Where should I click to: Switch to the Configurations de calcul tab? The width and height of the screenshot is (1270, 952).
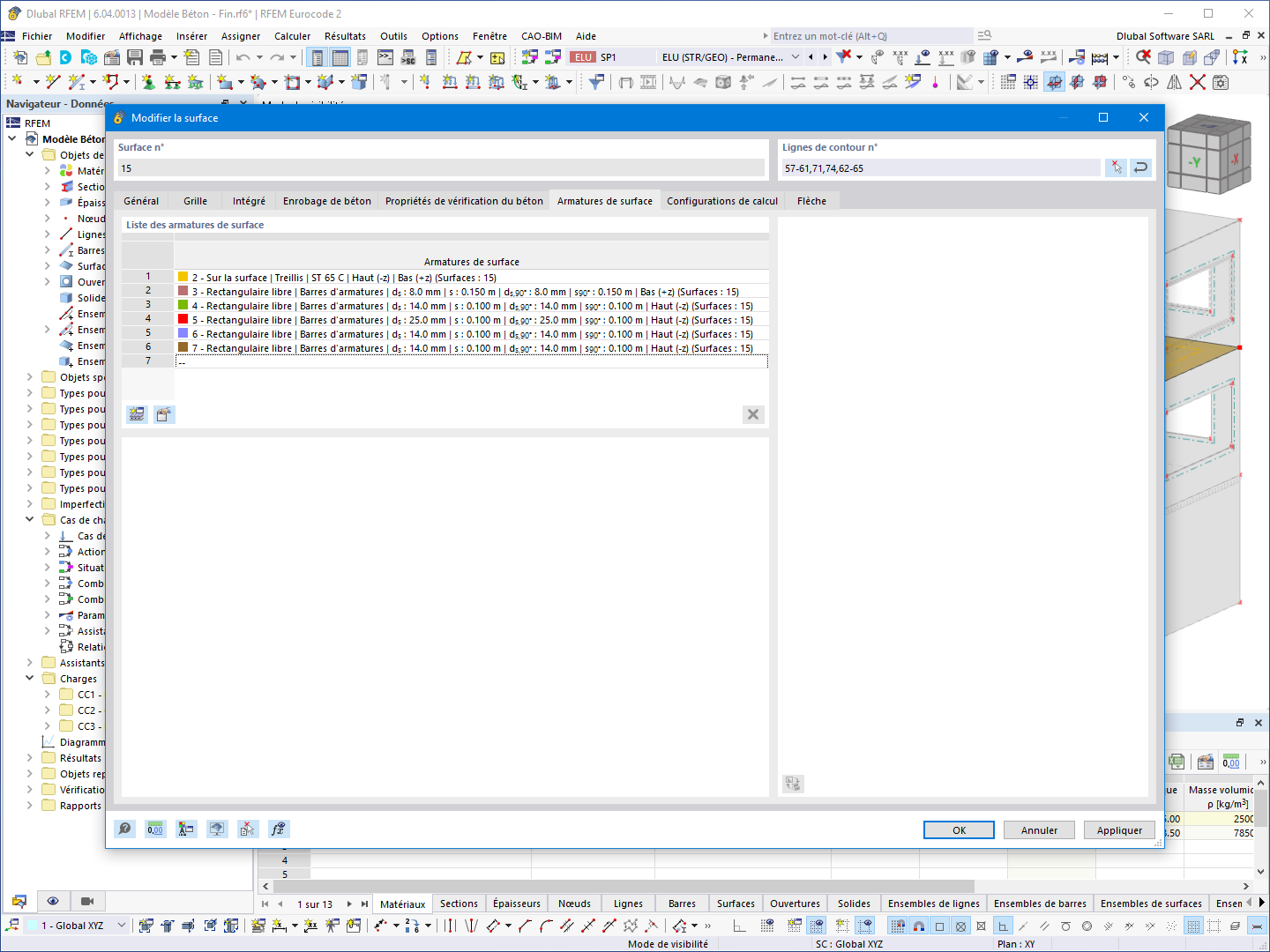pyautogui.click(x=722, y=201)
